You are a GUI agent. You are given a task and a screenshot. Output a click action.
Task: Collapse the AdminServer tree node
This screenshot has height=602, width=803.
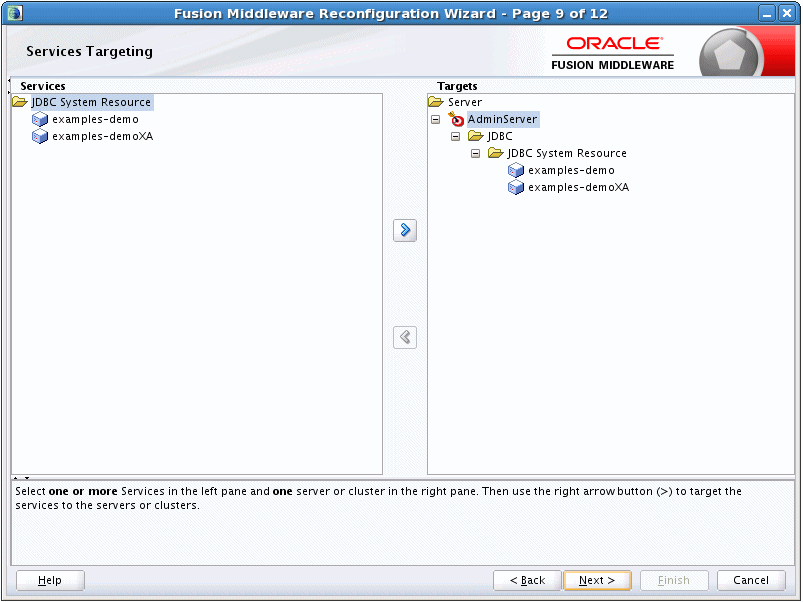[435, 119]
